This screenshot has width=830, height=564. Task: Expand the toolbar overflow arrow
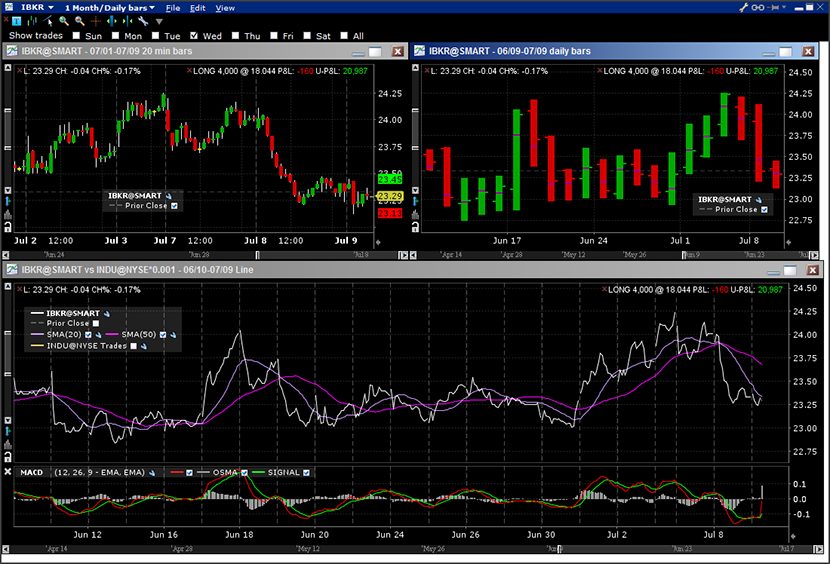159,21
